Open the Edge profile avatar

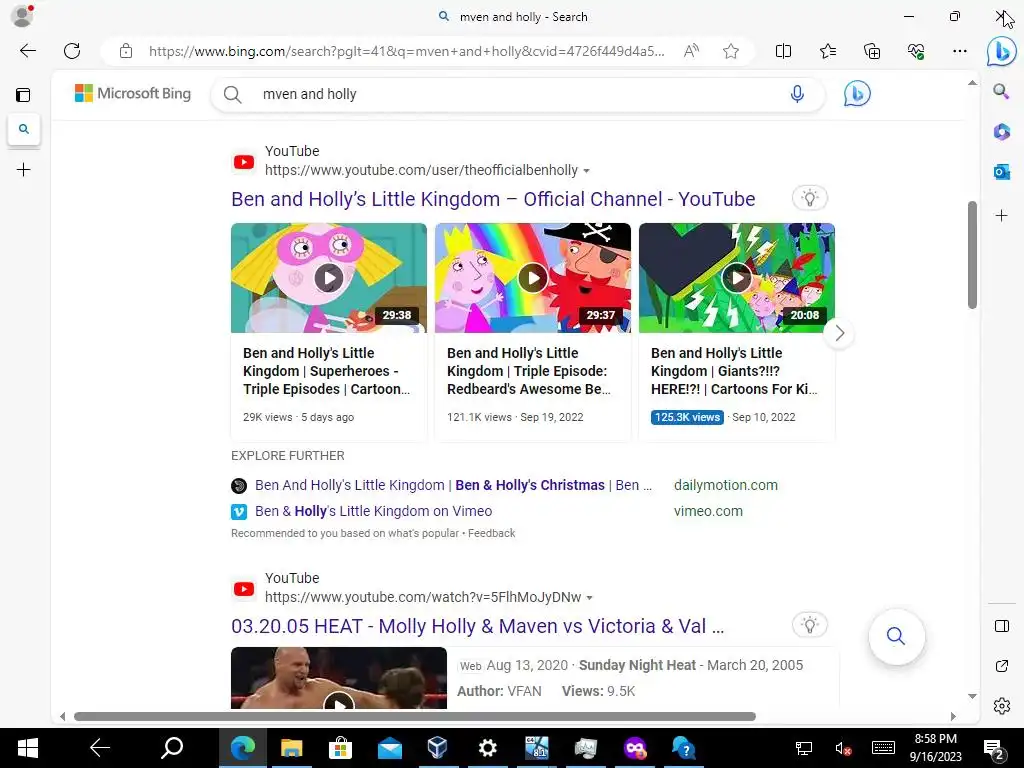pyautogui.click(x=22, y=16)
